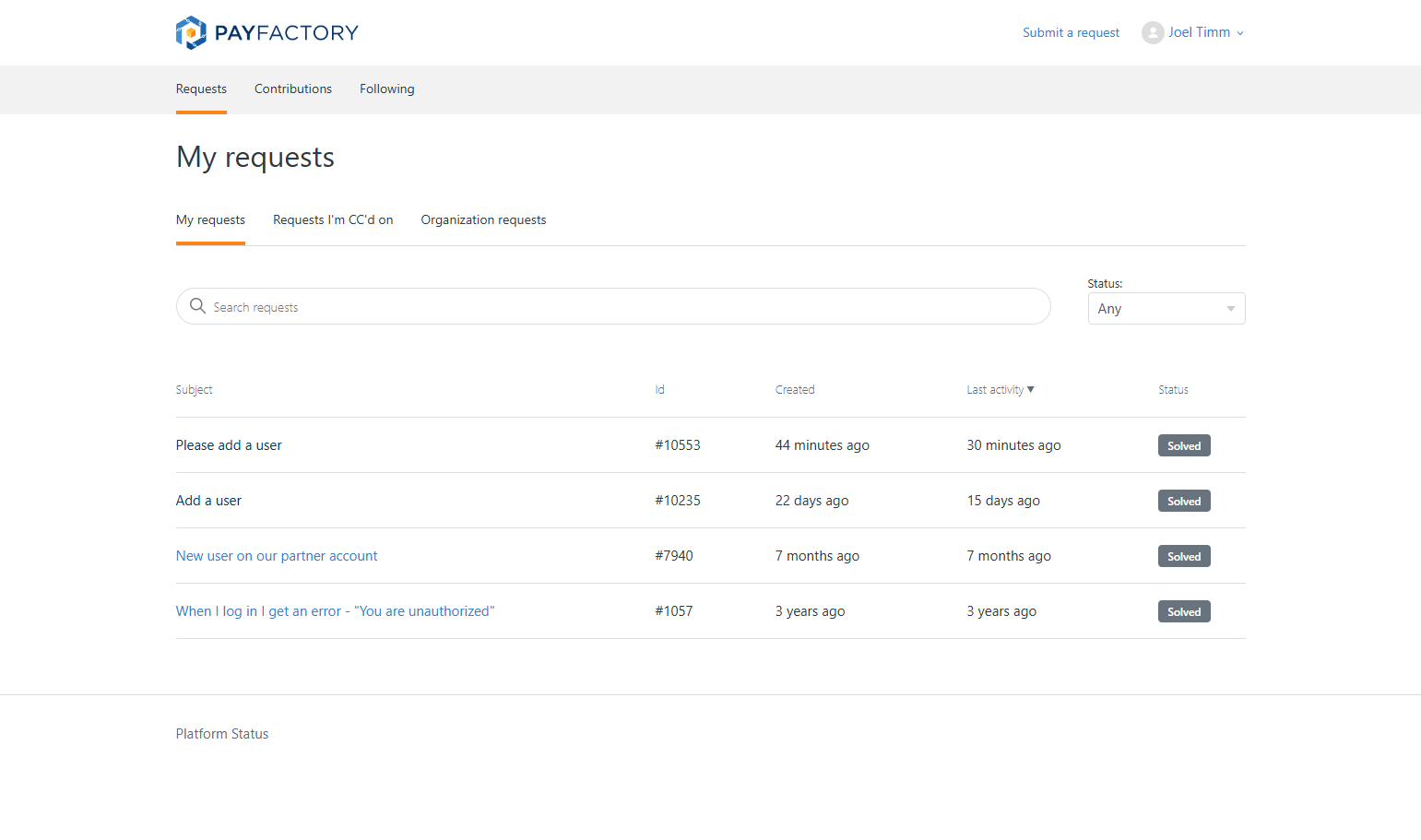Expand the Status filter dropdown
Viewport: 1421px width, 840px height.
(1166, 309)
